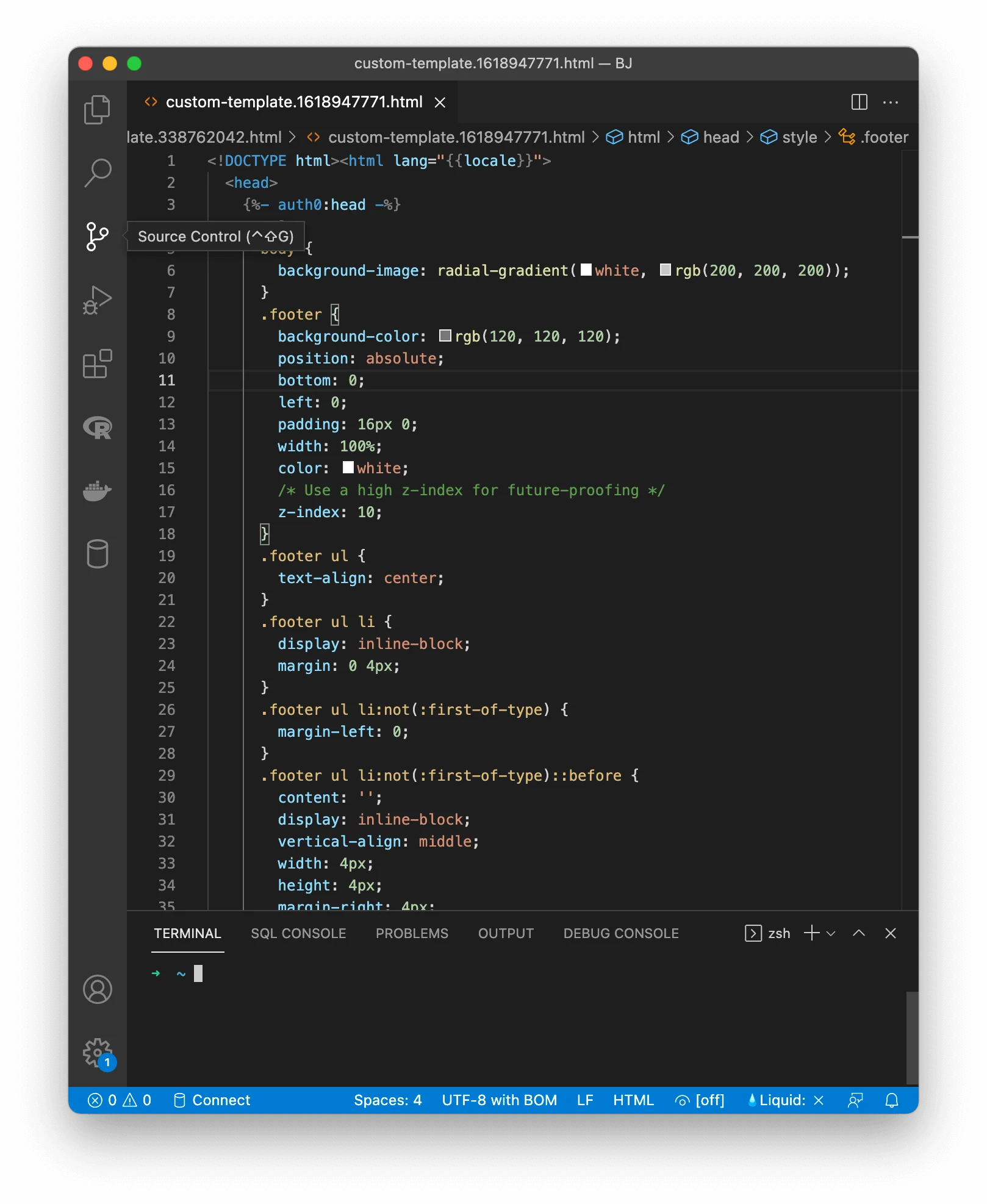
Task: Place cursor on 'z-index: 10;' line
Action: coord(330,512)
